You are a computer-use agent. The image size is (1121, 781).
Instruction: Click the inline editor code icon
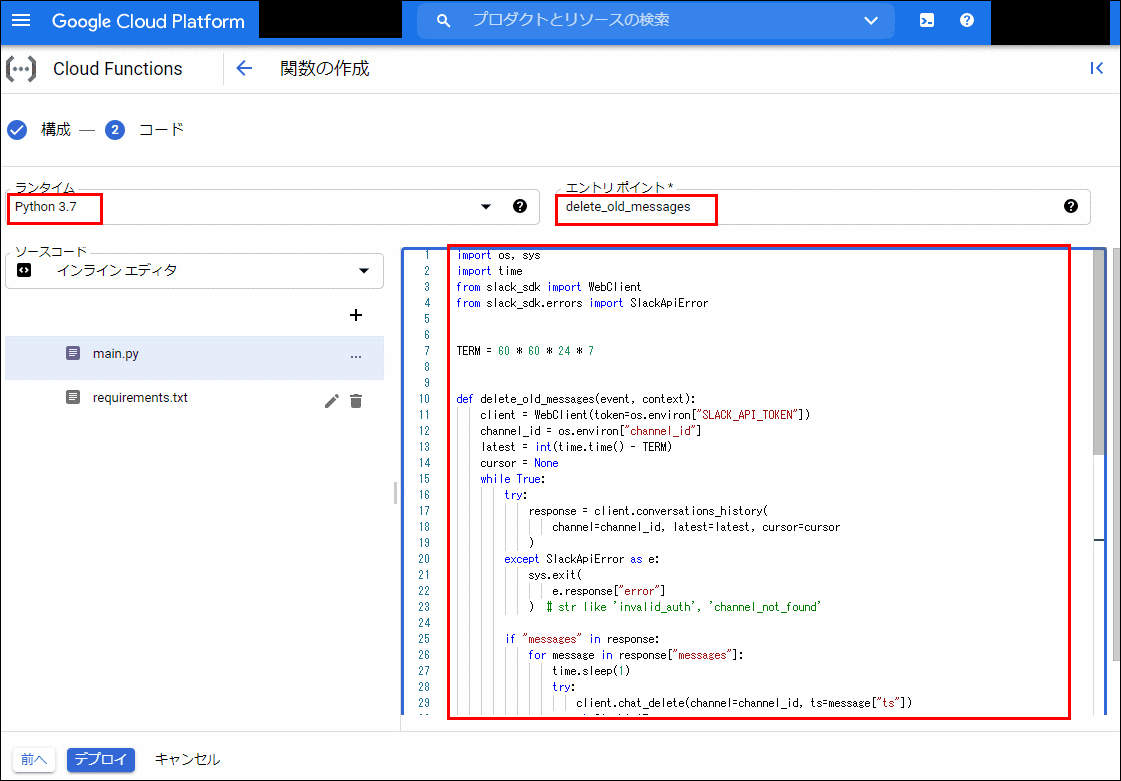pyautogui.click(x=24, y=270)
